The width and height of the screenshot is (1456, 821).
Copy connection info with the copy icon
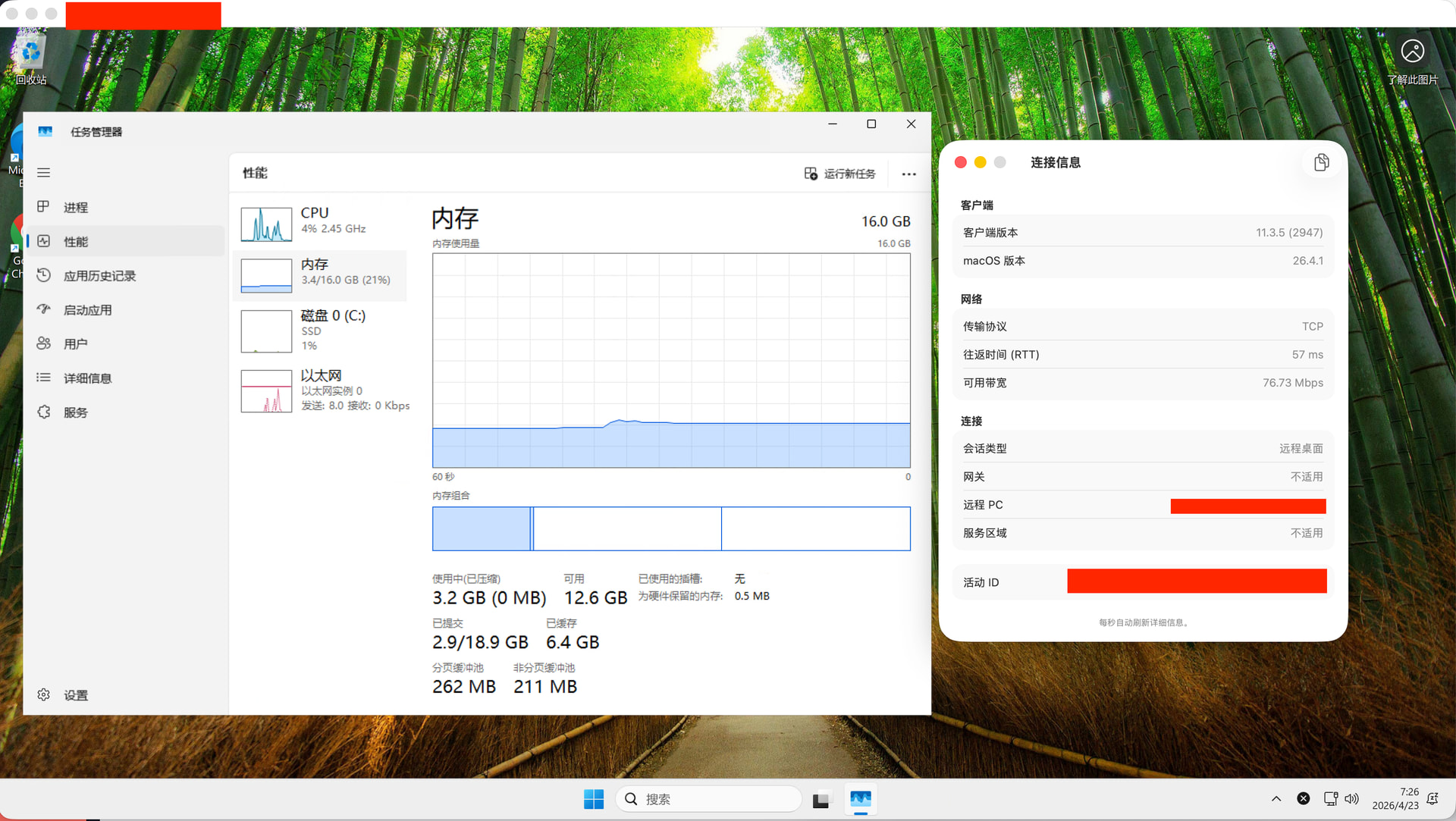coord(1321,162)
